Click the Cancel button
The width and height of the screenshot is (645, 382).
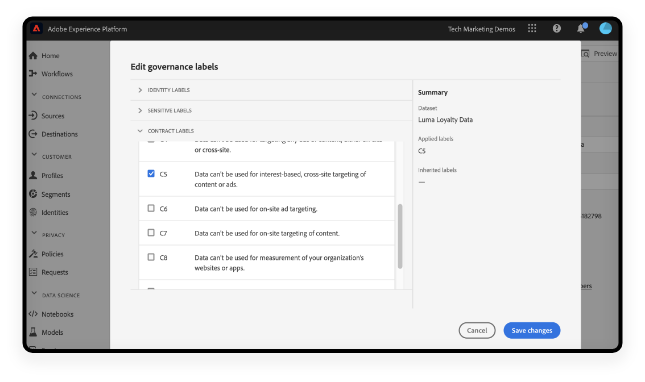point(477,330)
